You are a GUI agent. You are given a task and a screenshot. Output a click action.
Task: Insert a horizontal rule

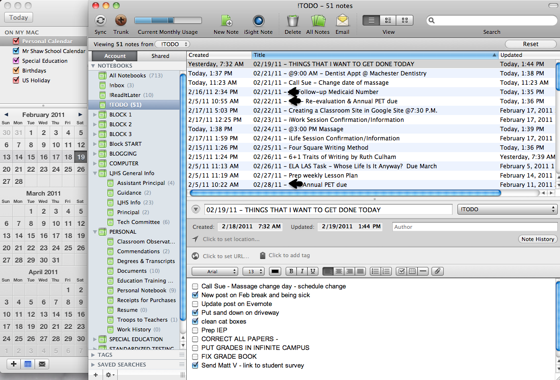click(423, 271)
